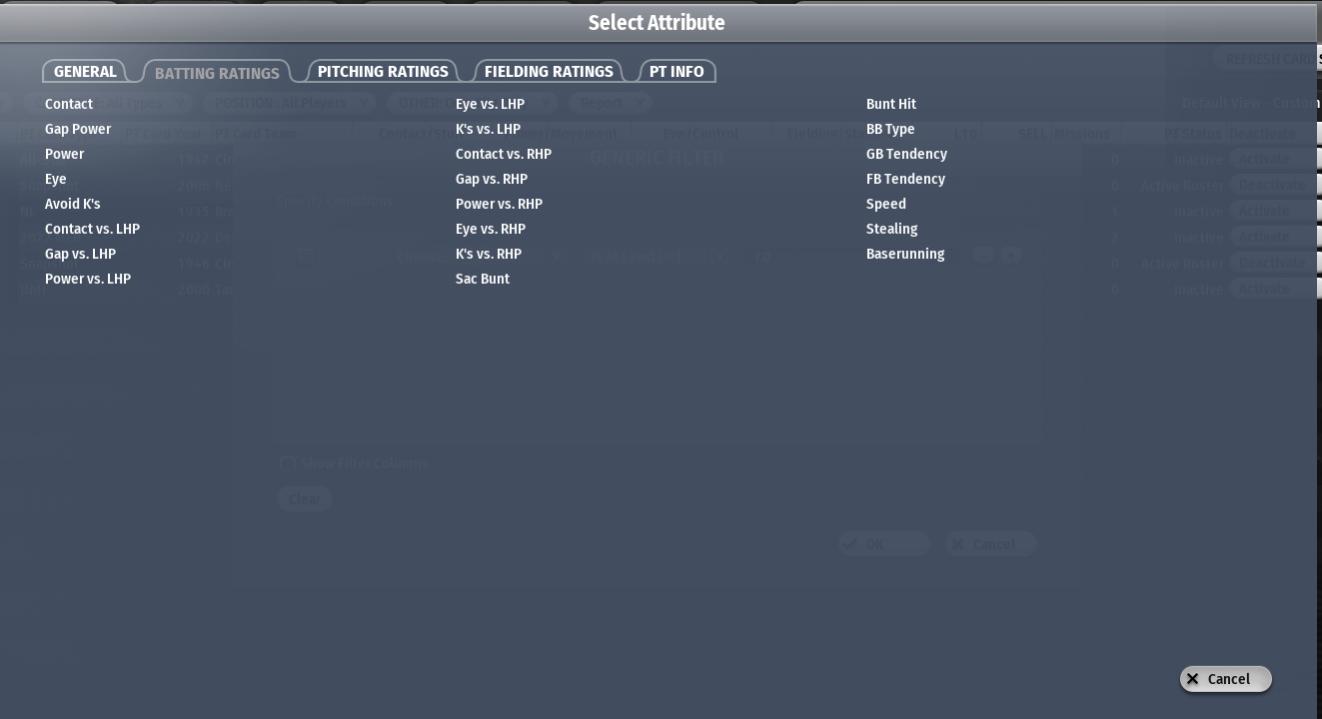Select the FIELDING RATINGS tab
The width and height of the screenshot is (1322, 719).
(x=548, y=71)
